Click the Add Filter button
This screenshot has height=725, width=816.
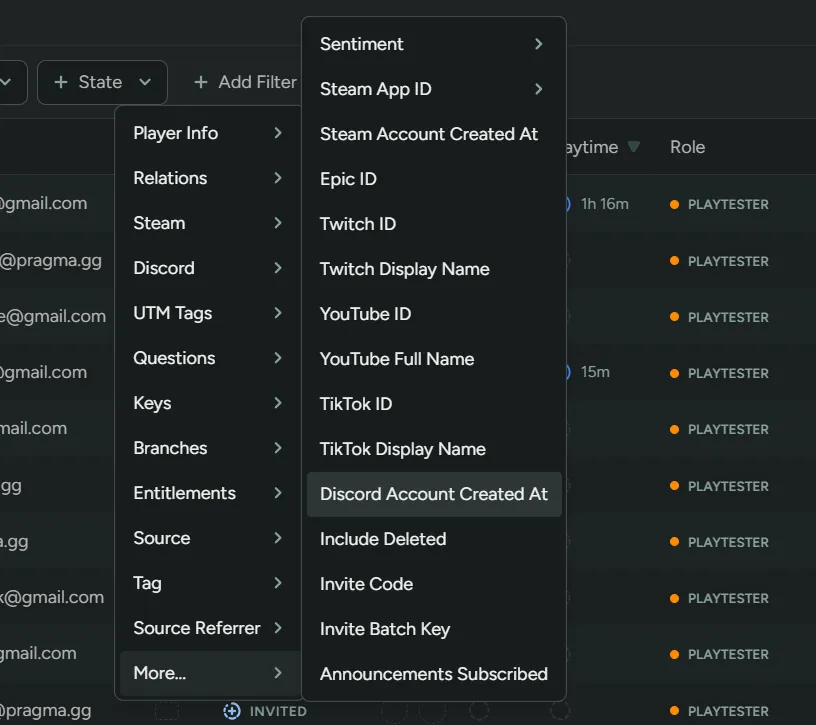coord(246,82)
